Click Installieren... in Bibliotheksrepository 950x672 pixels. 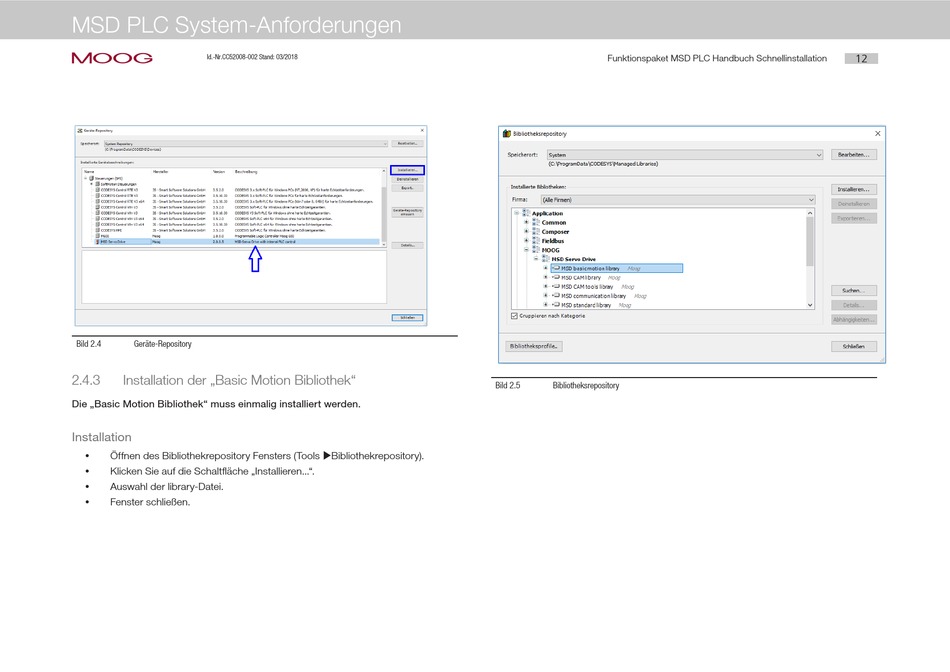854,189
